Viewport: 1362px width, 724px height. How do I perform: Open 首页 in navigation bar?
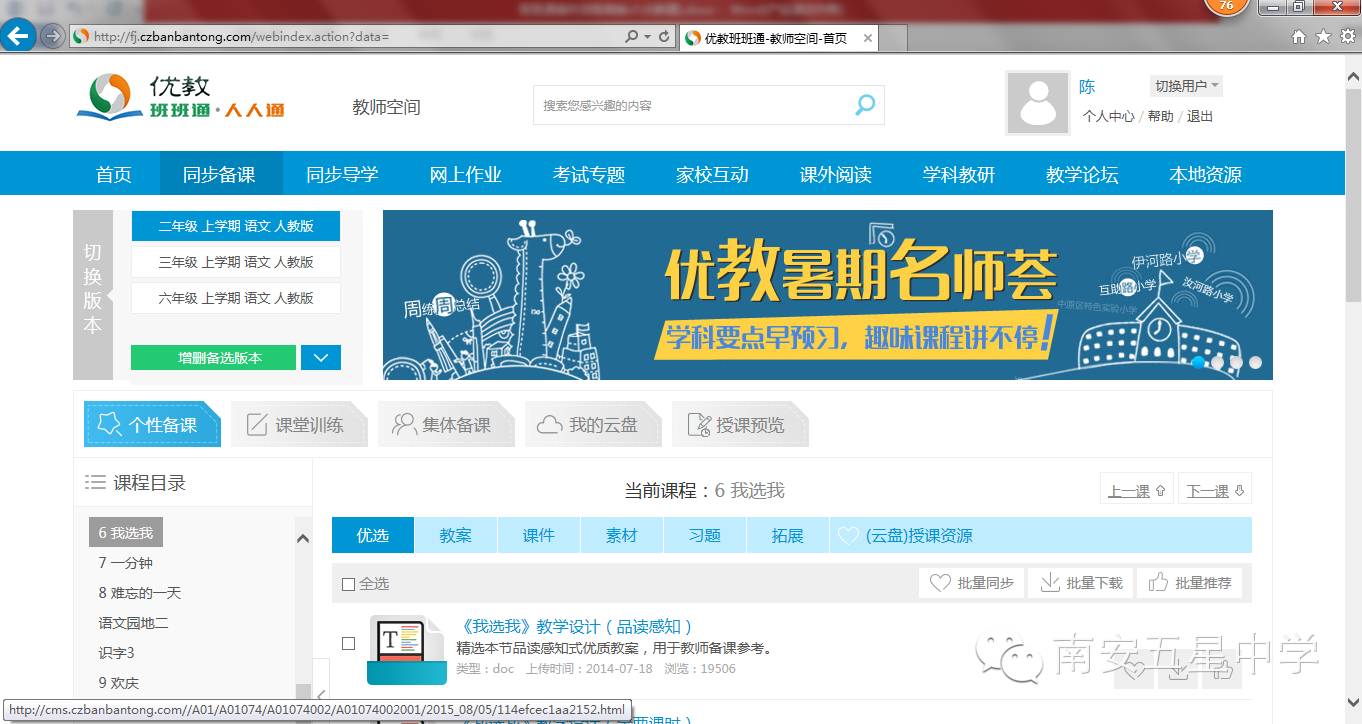click(x=113, y=174)
